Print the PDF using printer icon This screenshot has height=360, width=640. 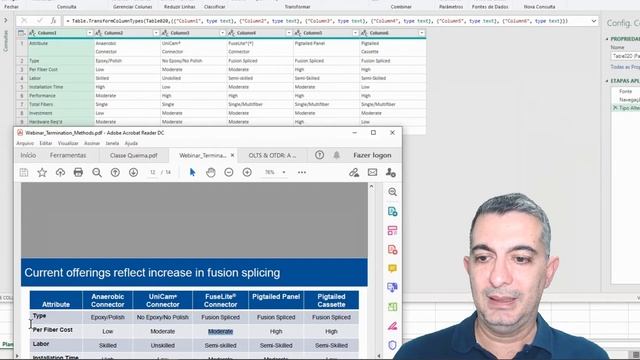point(78,173)
